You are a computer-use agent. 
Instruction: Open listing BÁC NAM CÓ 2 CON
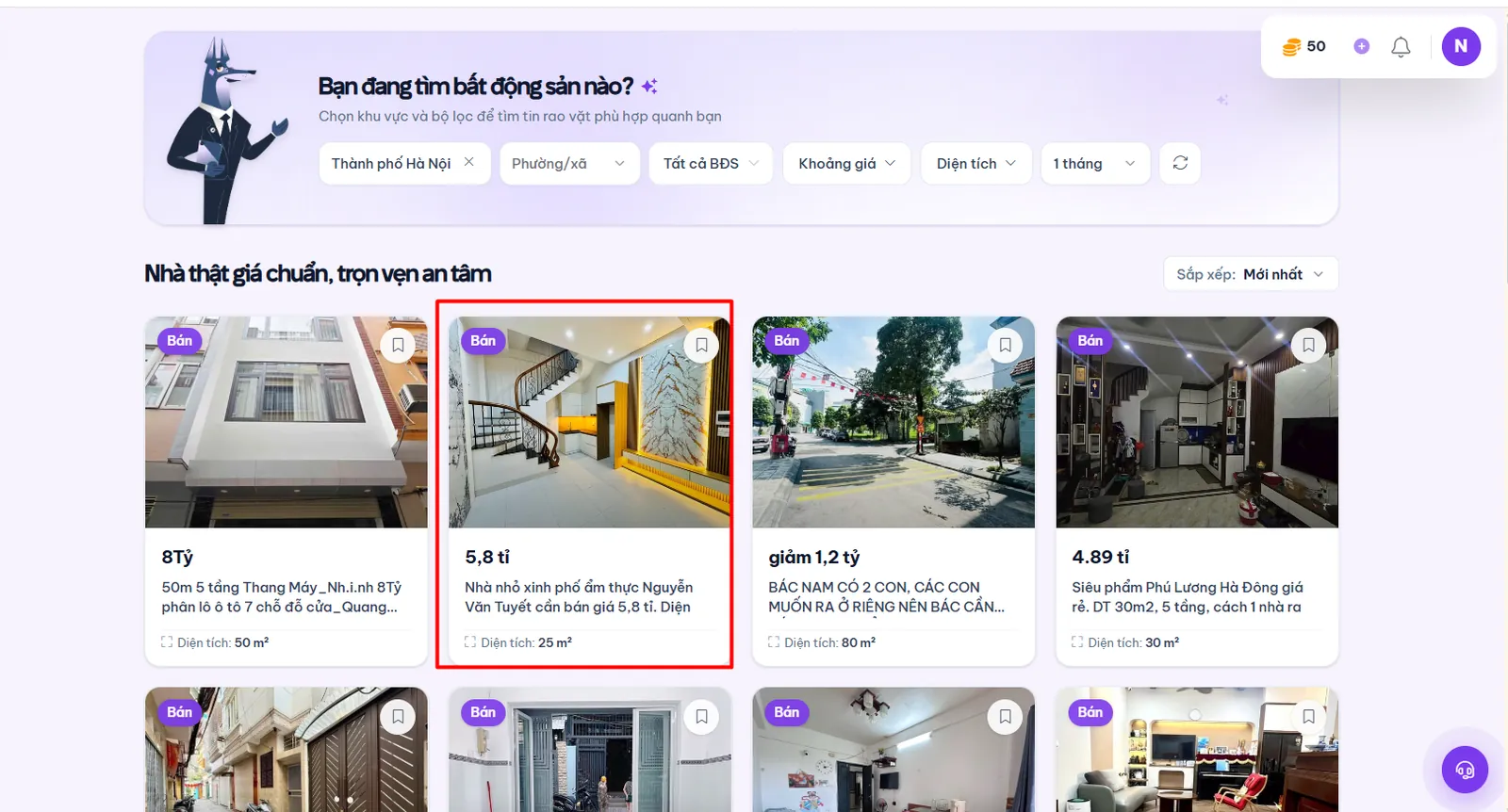click(x=886, y=597)
